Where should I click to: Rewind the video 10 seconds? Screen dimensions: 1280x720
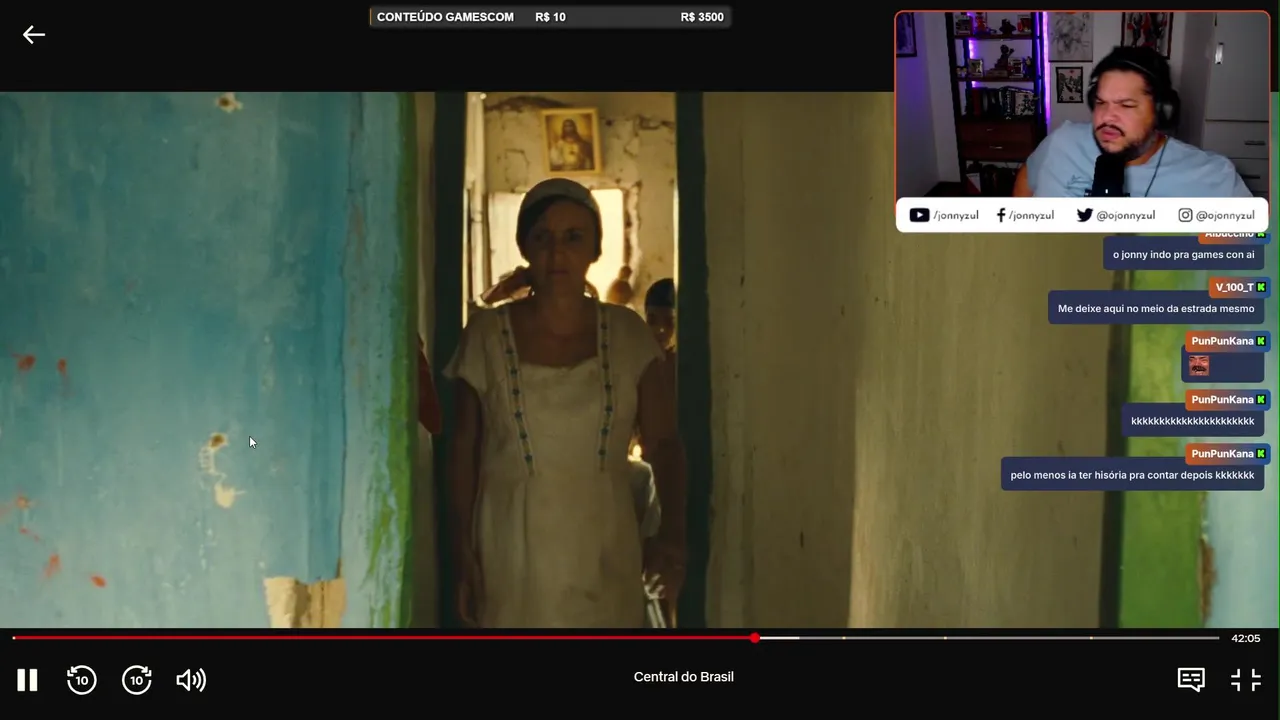pos(81,680)
